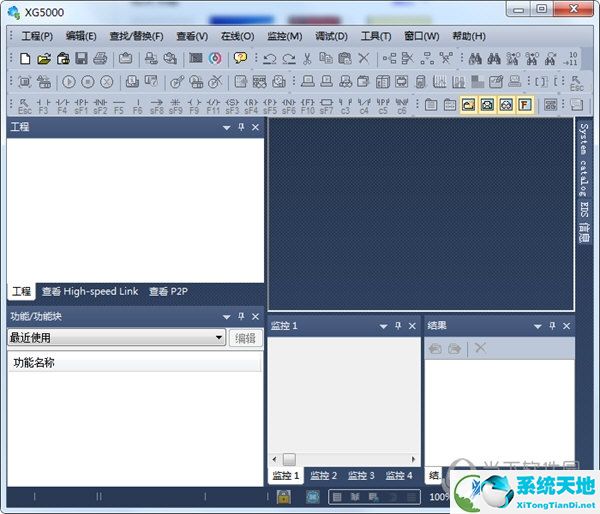Viewport: 600px width, 514px height.
Task: Toggle first highlighted yellow view icon
Action: coord(469,104)
